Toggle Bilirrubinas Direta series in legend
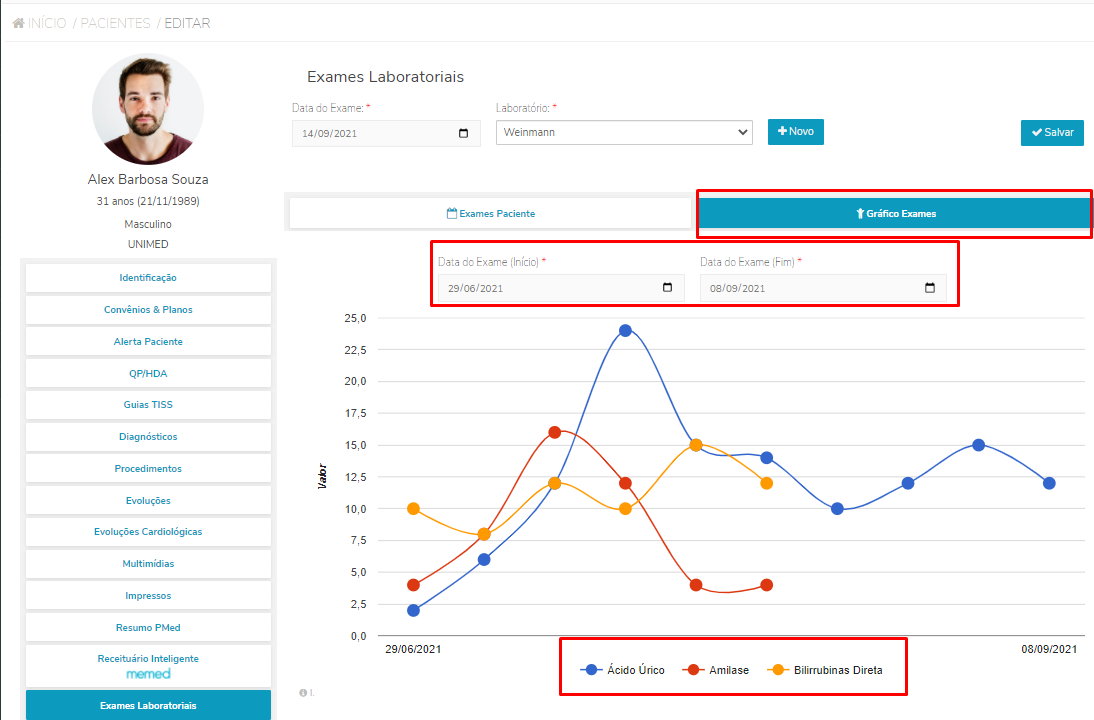The image size is (1094, 720). [x=825, y=670]
